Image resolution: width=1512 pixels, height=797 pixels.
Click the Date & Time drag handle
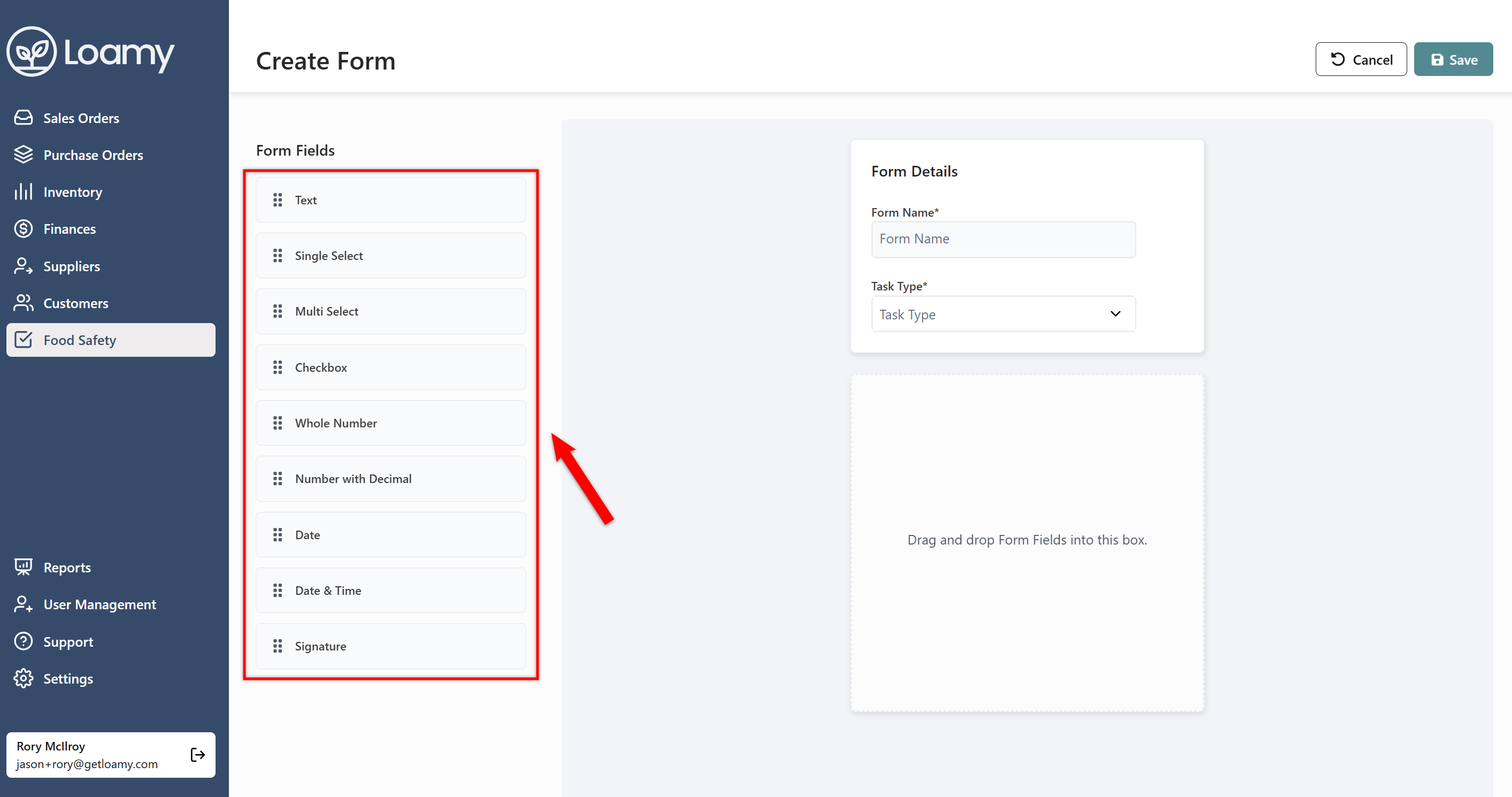point(278,591)
